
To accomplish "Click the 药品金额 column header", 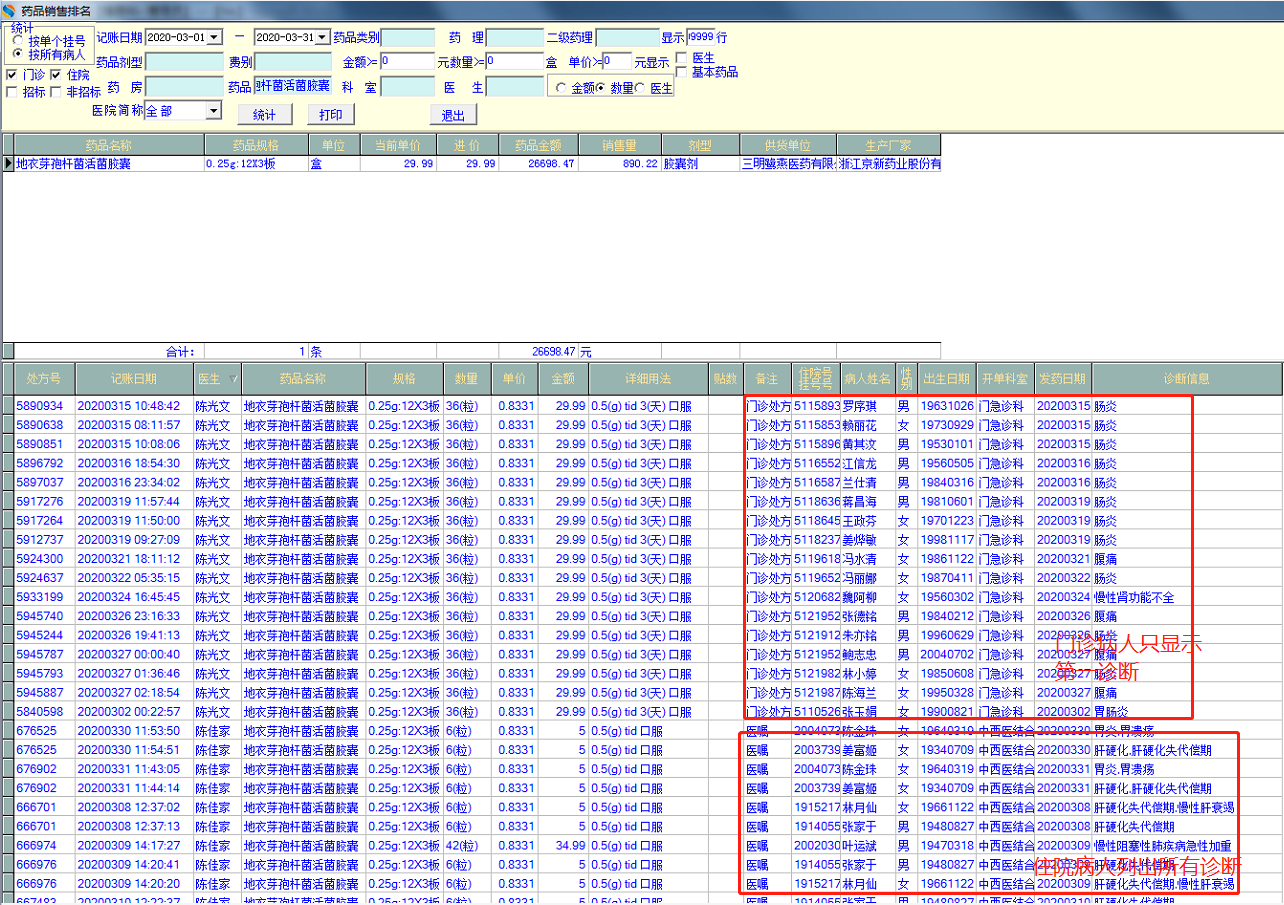I will [538, 145].
